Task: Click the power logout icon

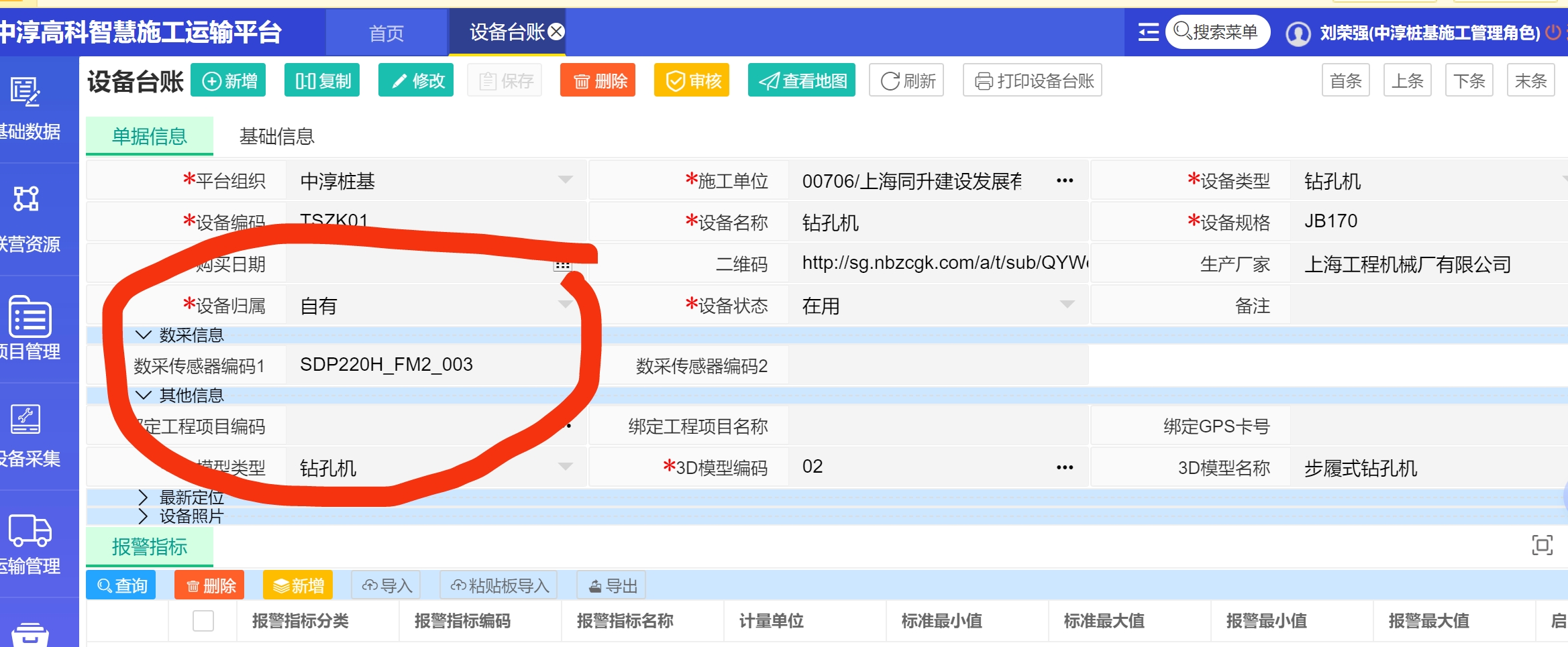Action: tap(1553, 32)
